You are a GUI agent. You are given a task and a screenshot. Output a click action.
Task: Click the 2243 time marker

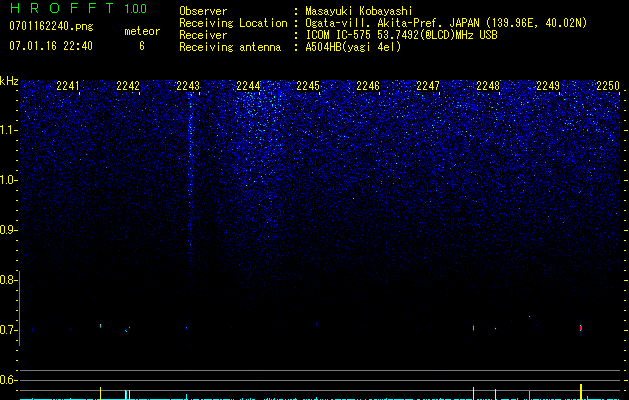click(x=188, y=86)
